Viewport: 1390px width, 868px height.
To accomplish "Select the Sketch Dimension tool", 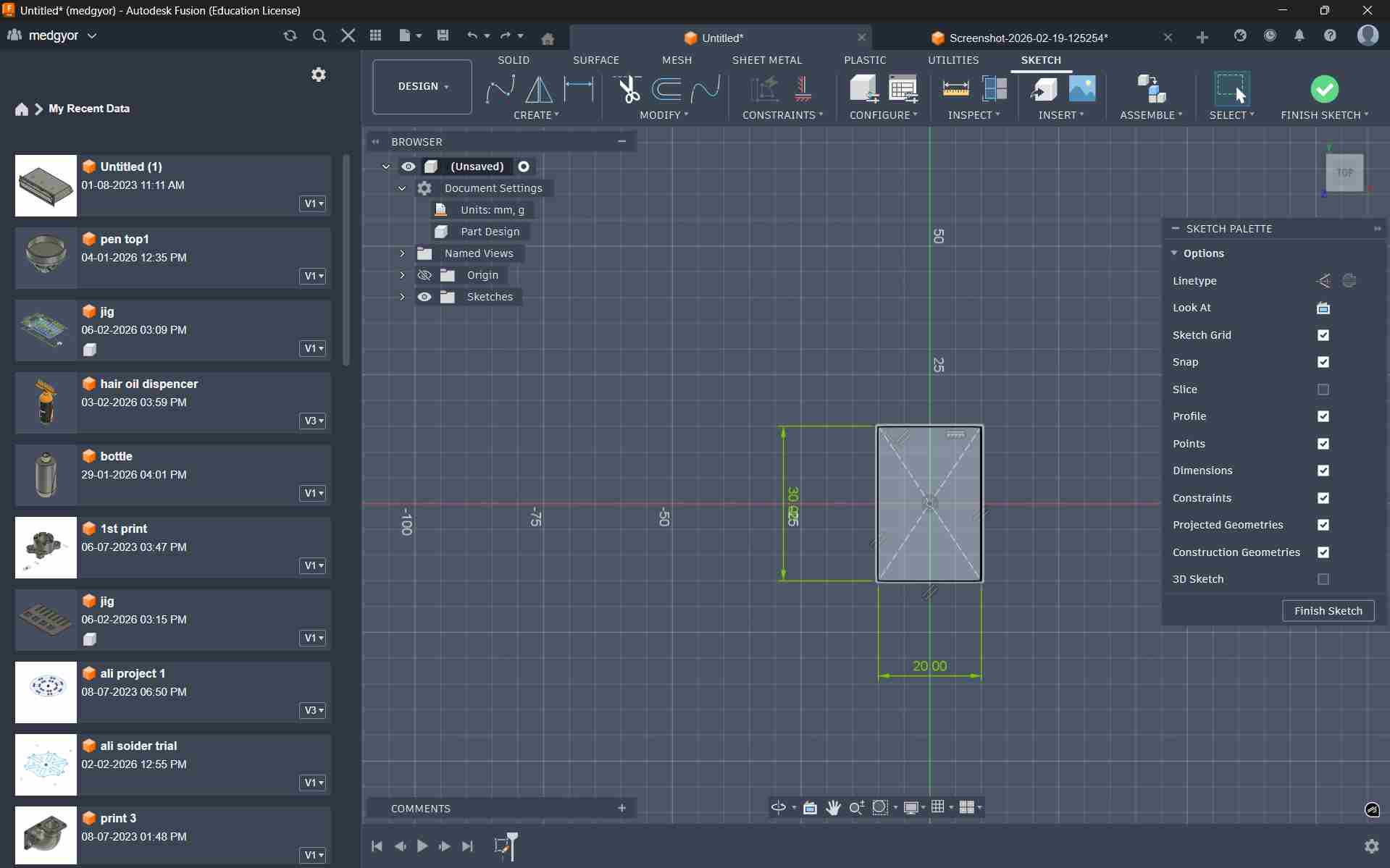I will pos(579,89).
